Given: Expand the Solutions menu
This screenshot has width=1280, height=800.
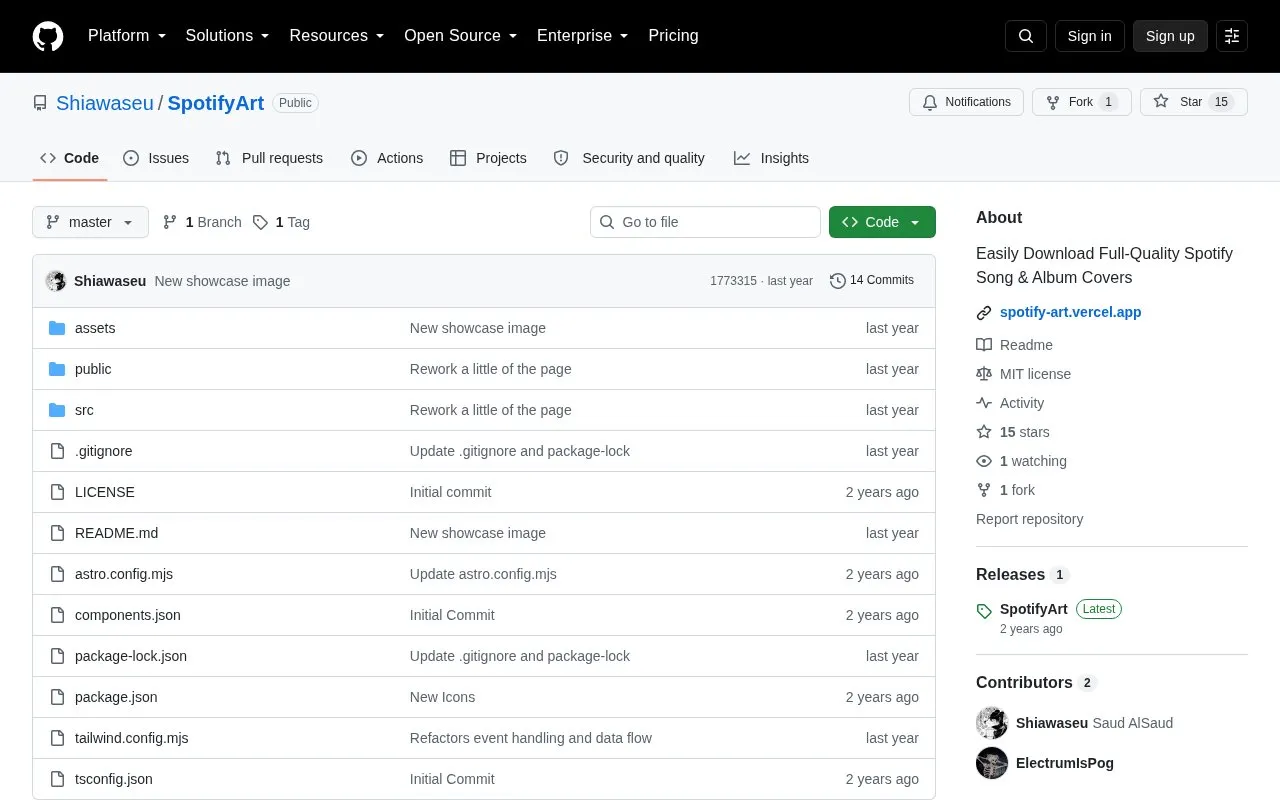Looking at the screenshot, I should pyautogui.click(x=227, y=36).
